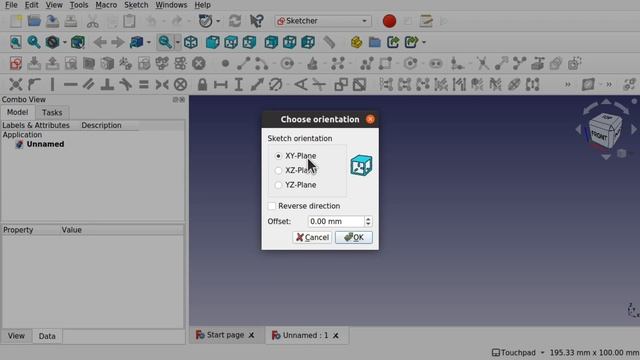This screenshot has width=640, height=360.
Task: Close the Start page tab
Action: click(251, 336)
